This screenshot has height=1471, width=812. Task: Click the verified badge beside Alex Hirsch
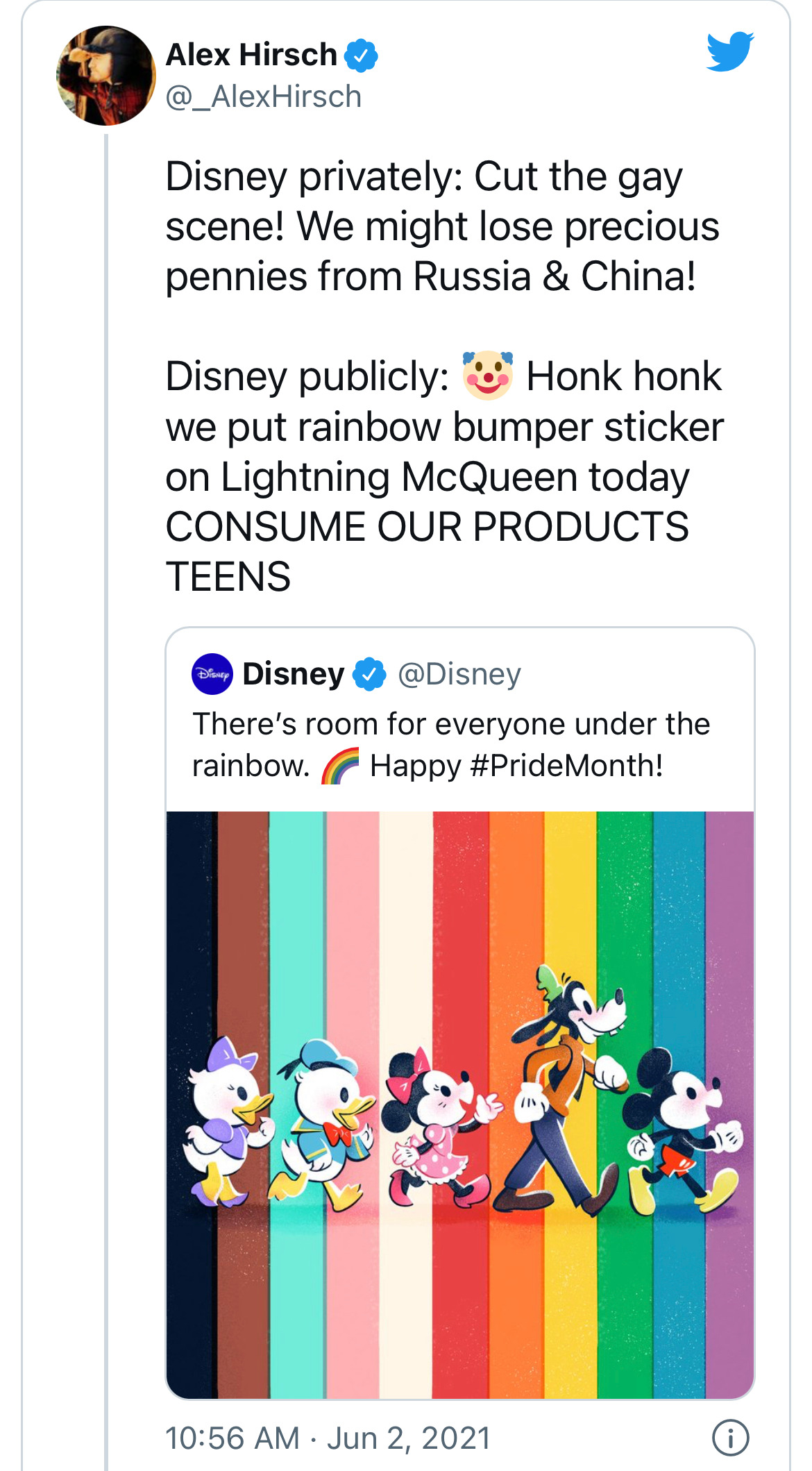[x=361, y=56]
